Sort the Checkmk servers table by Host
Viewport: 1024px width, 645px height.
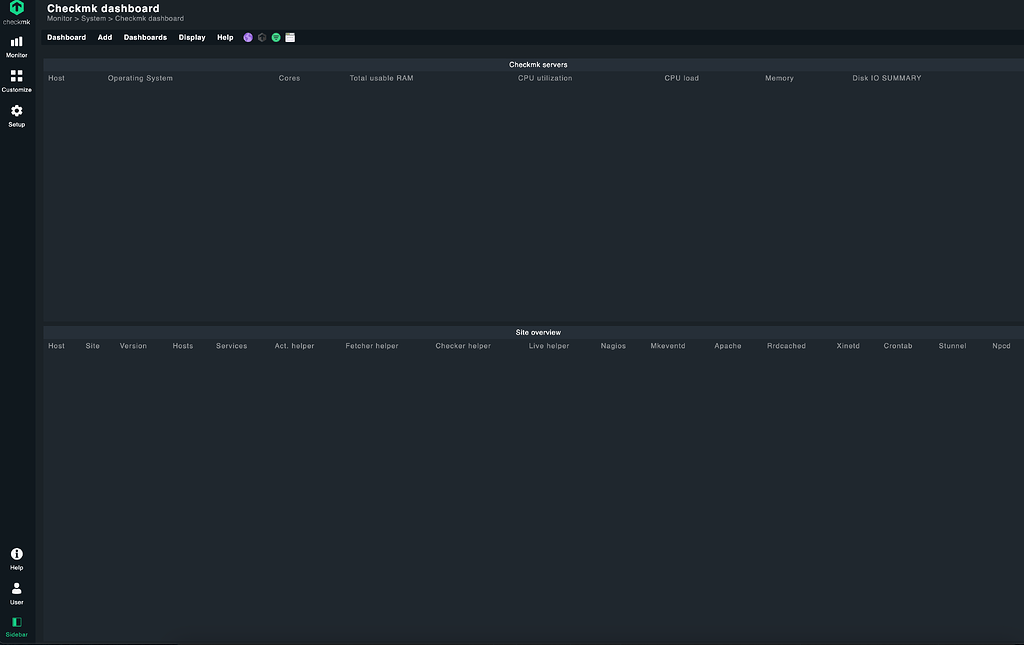click(x=56, y=78)
